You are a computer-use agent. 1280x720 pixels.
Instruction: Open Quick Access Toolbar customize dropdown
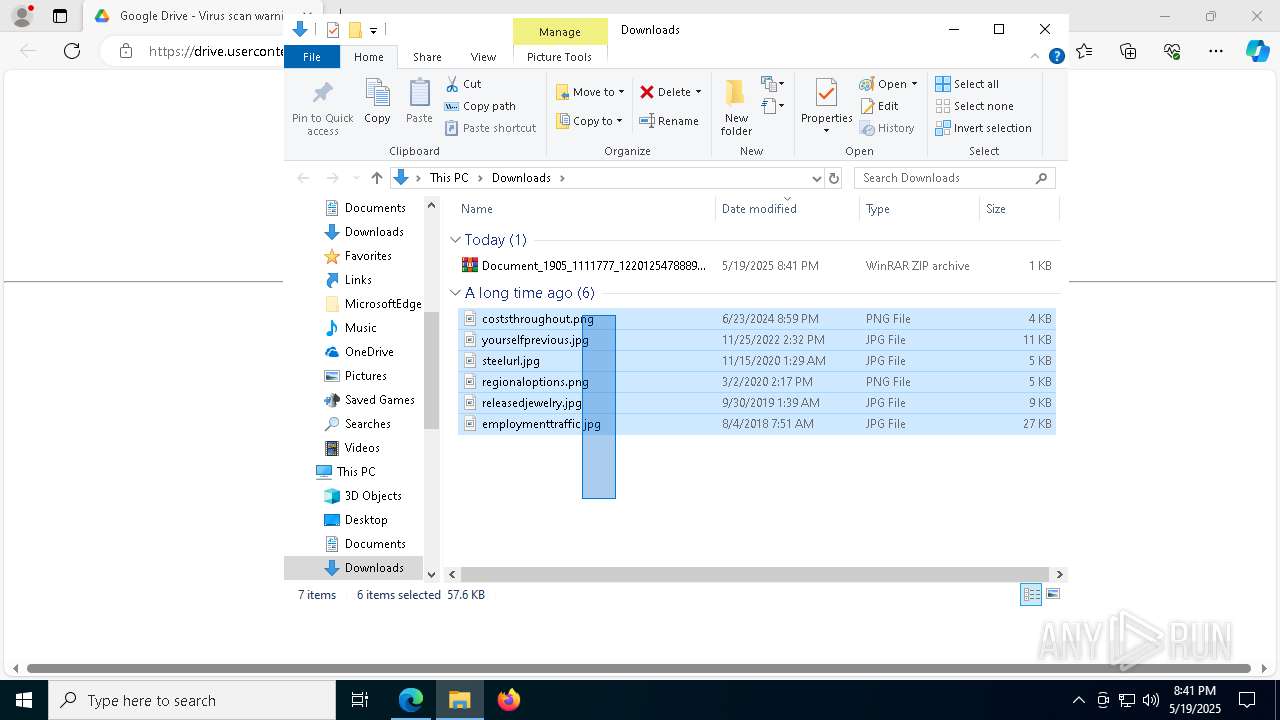tap(373, 31)
